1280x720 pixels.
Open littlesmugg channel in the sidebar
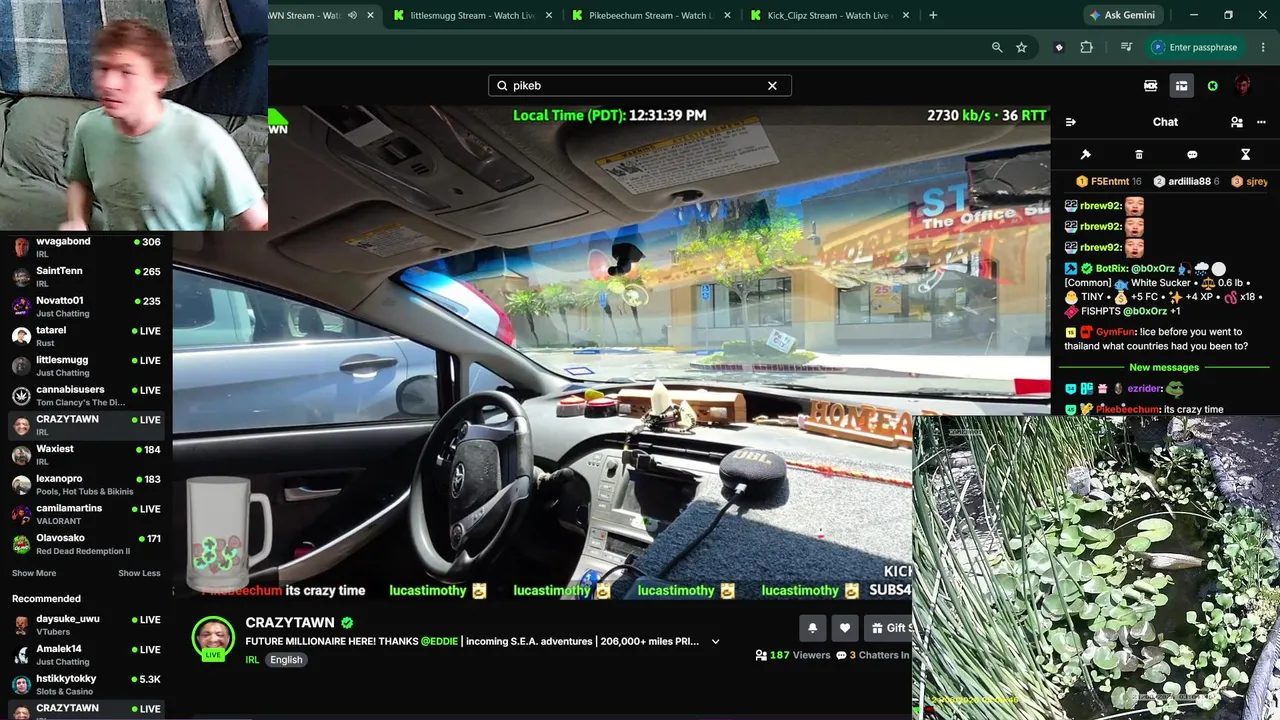point(86,366)
